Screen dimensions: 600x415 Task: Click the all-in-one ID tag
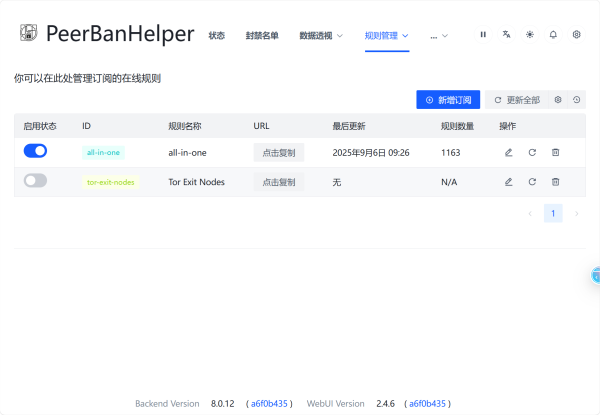point(103,153)
